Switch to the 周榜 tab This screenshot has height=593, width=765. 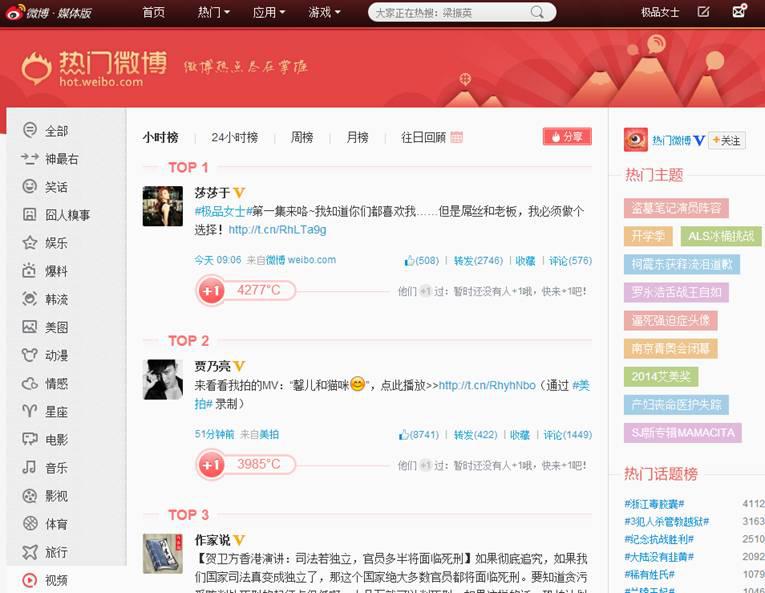(x=302, y=138)
